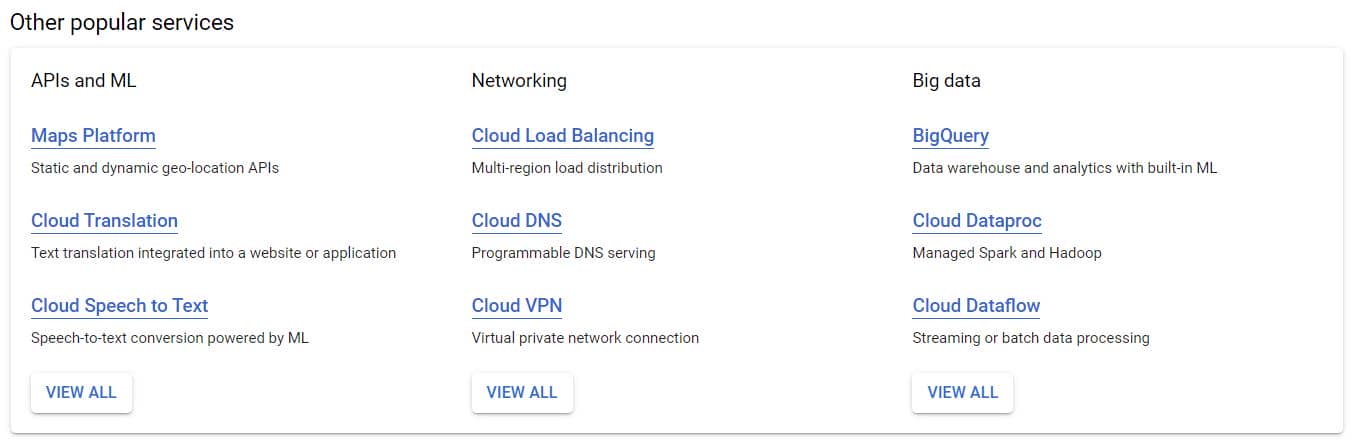Click 'Data warehouse and analytics with built-in ML'
This screenshot has height=444, width=1353.
[x=1065, y=168]
